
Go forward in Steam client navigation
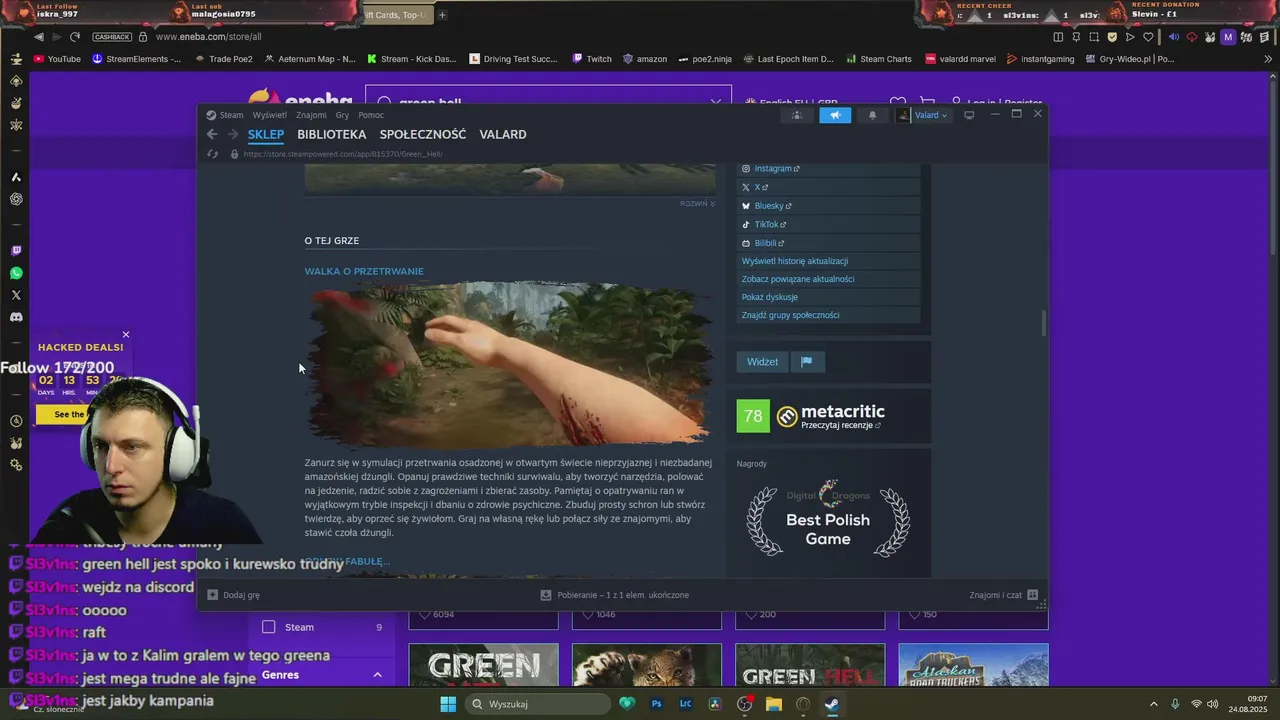pyautogui.click(x=233, y=134)
